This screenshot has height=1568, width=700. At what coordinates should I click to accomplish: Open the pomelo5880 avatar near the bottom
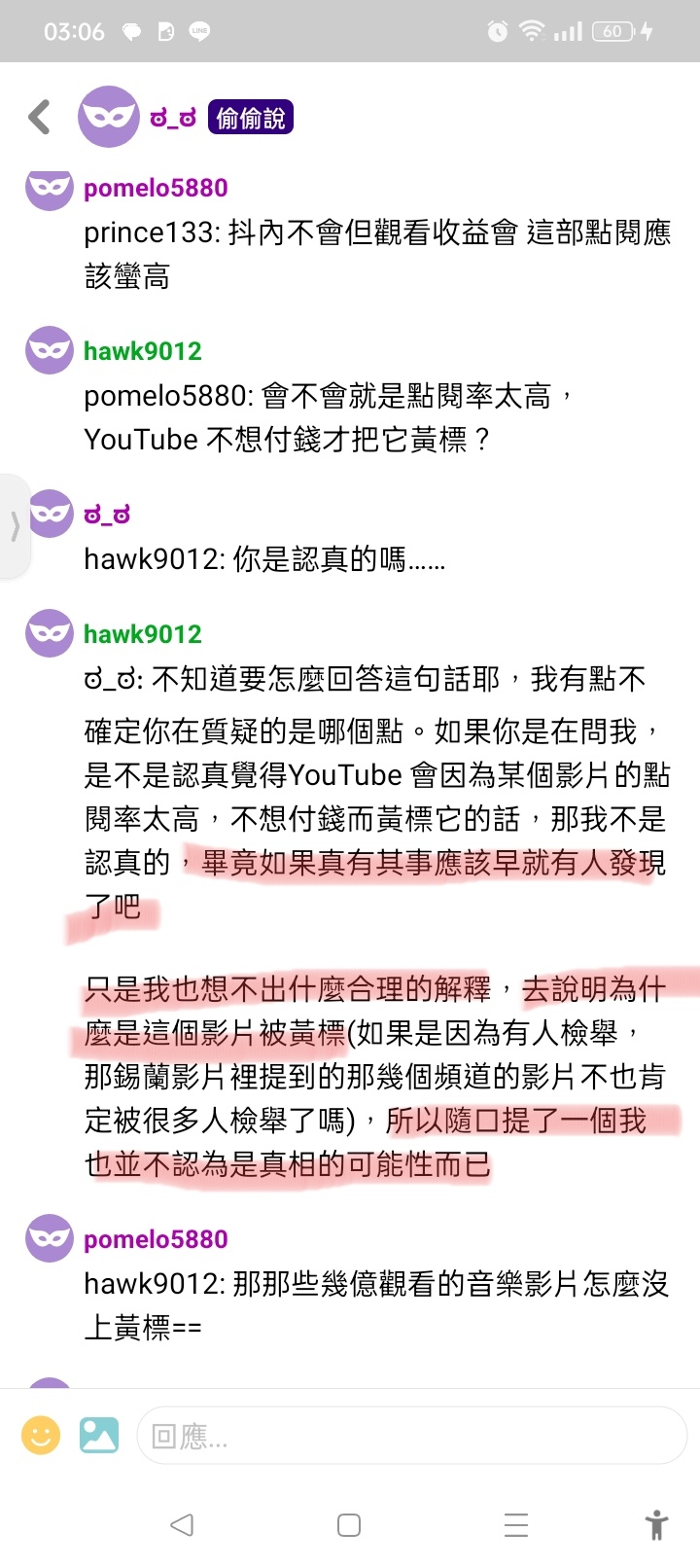(x=50, y=1238)
